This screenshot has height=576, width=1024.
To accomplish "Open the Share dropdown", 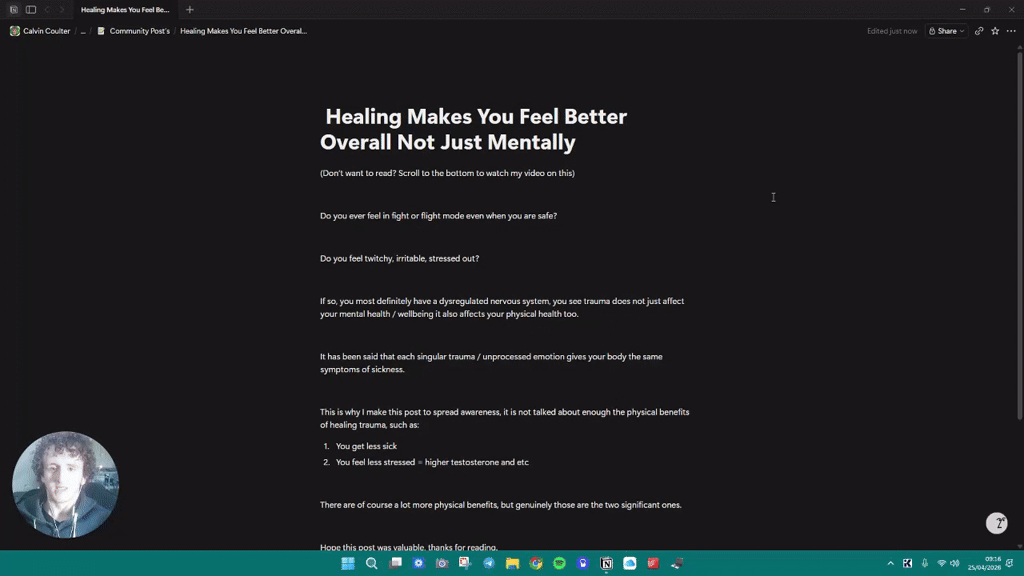I will coord(944,31).
